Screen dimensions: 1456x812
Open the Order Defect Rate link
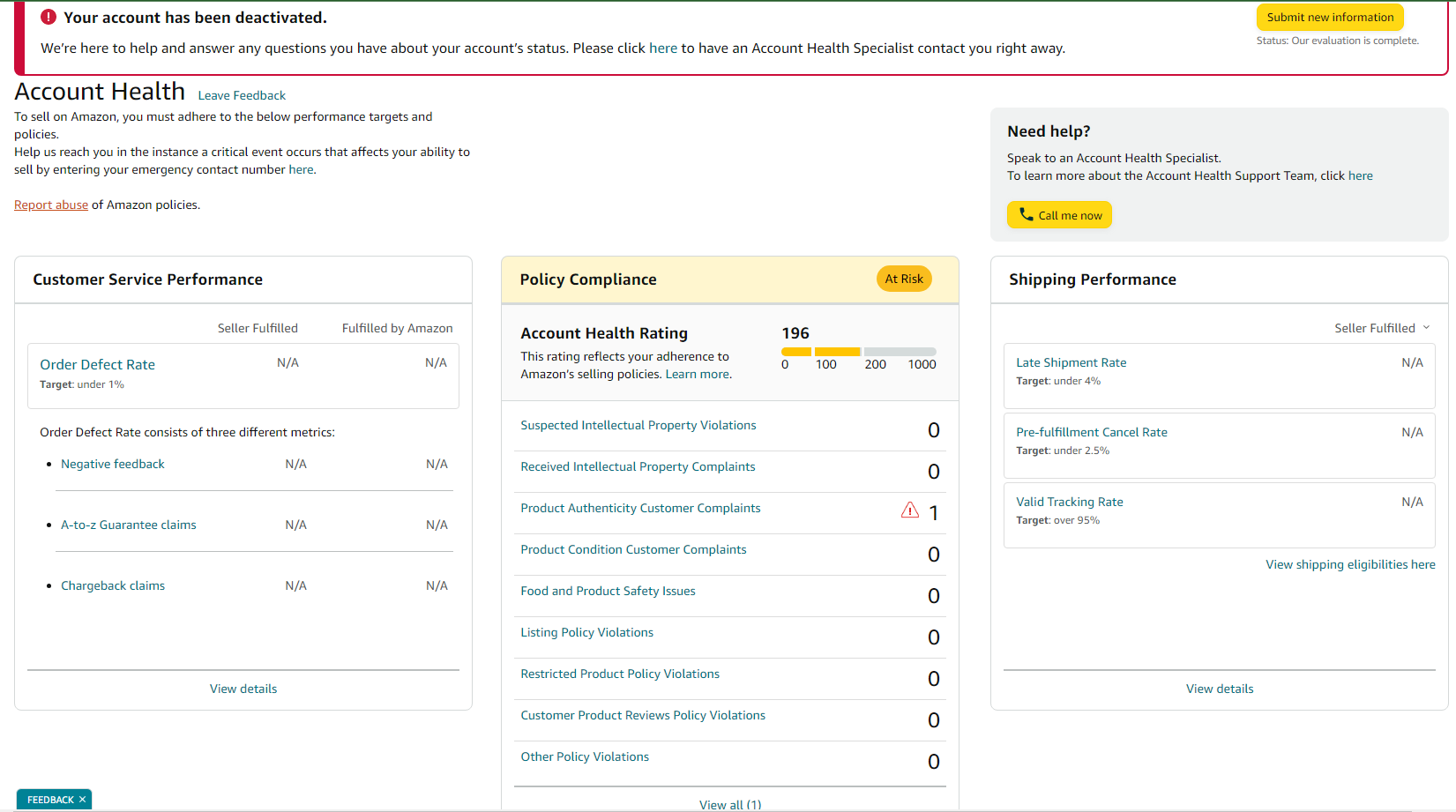pos(97,364)
